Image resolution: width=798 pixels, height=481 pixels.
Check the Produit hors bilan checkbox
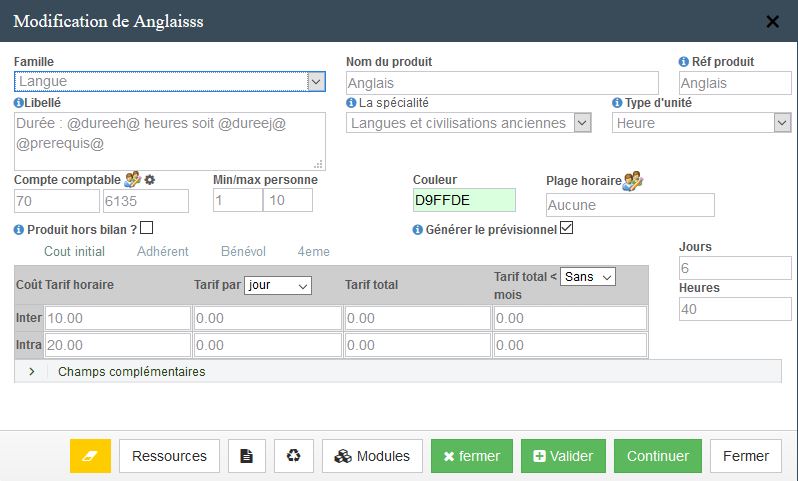[147, 228]
